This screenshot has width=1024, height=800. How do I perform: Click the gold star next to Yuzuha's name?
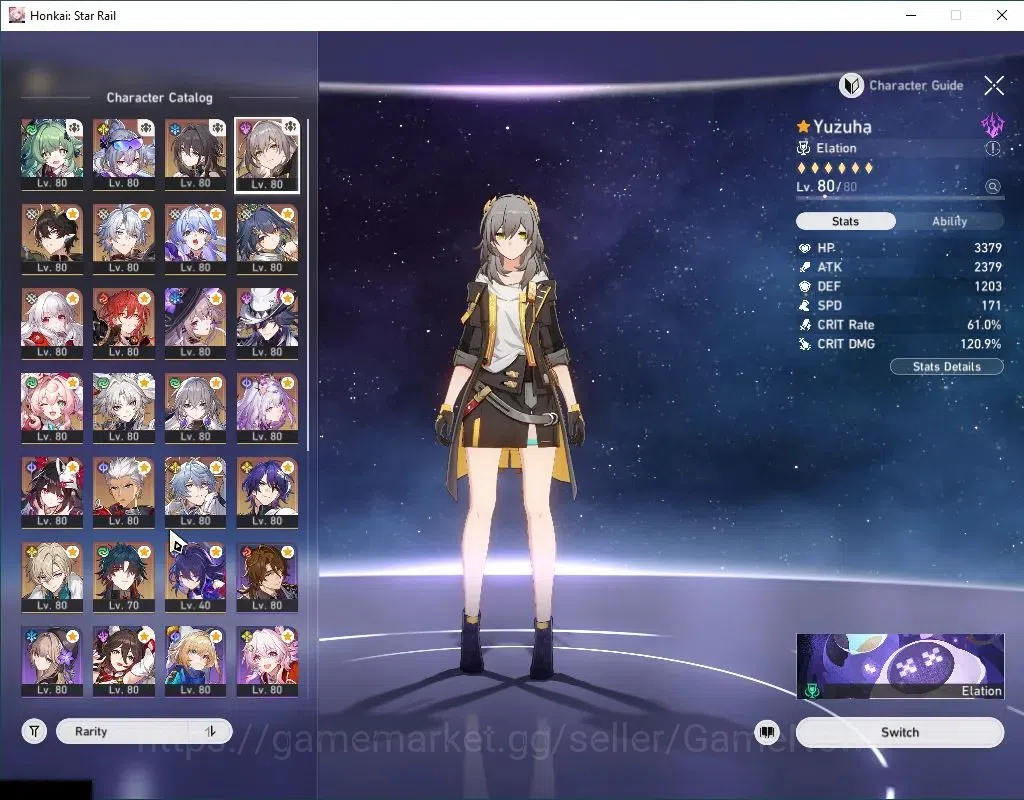[803, 127]
